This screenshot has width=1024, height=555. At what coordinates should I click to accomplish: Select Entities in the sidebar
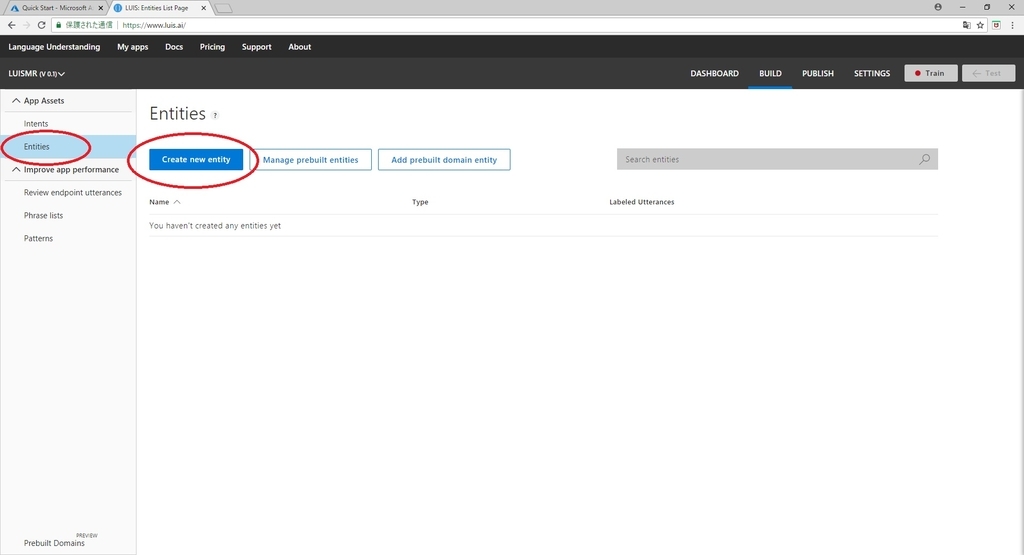[x=37, y=147]
